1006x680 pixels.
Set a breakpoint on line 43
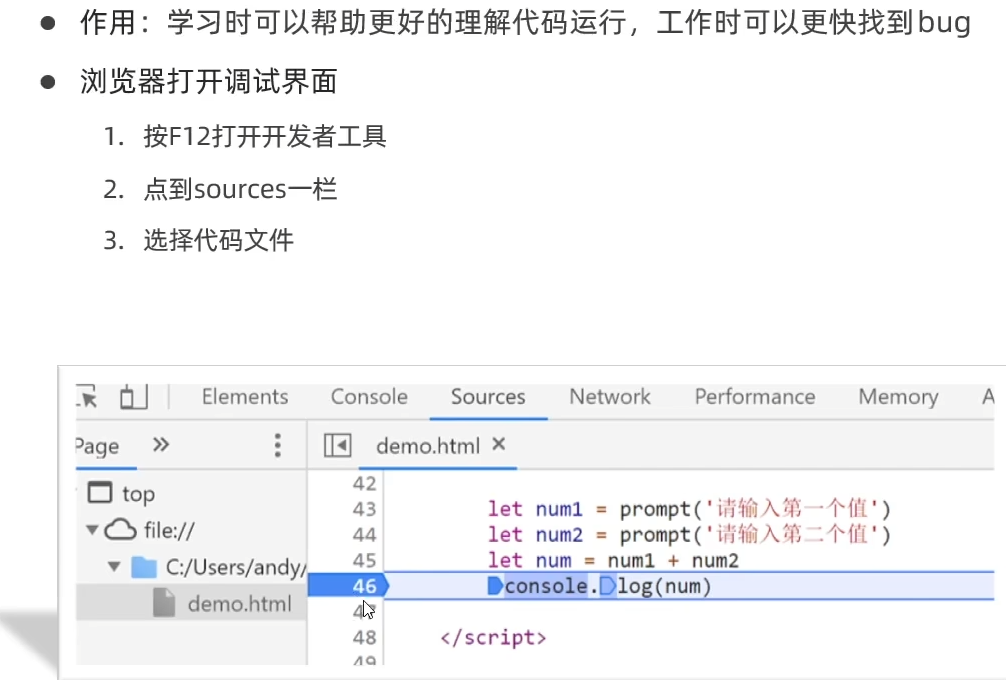click(x=364, y=509)
